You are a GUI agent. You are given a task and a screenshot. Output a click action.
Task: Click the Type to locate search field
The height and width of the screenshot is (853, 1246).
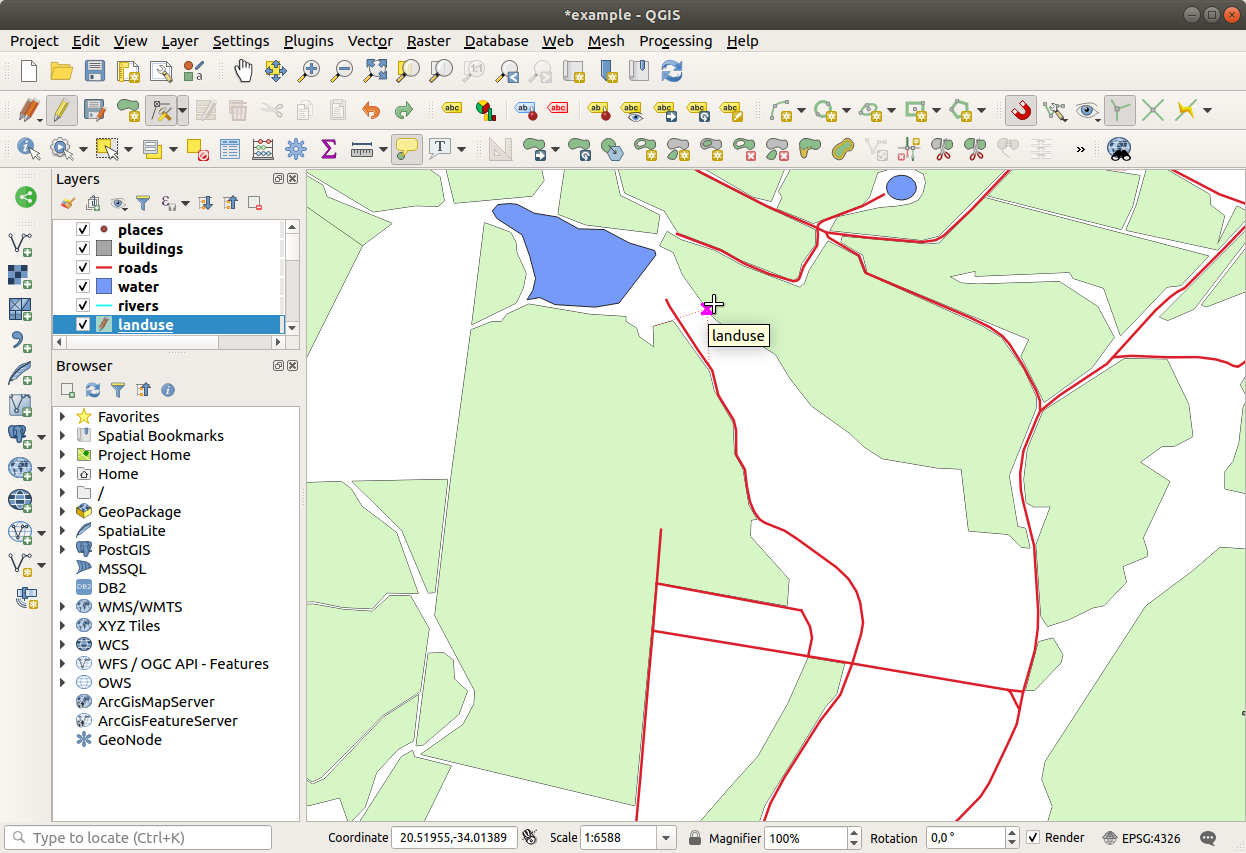[140, 838]
